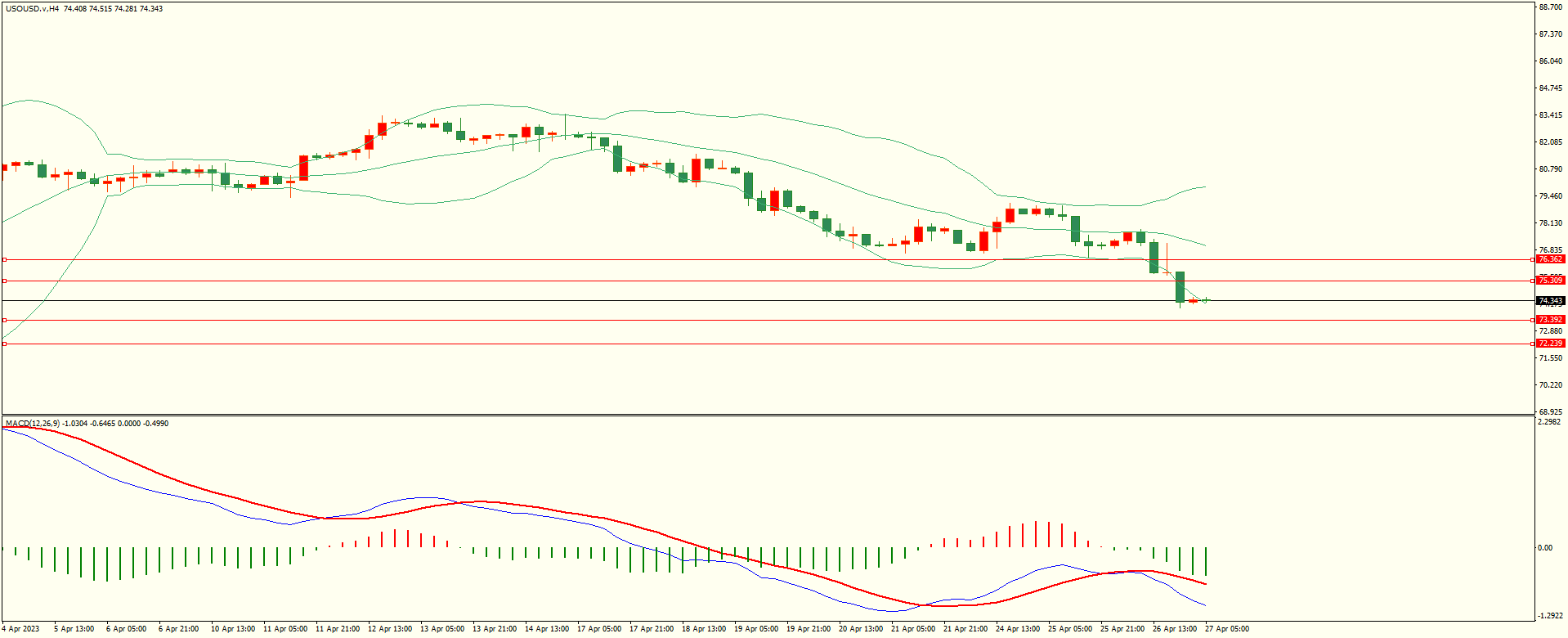Click the USOUSD.v,H4 chart title text
This screenshot has width=1568, height=638.
click(32, 9)
